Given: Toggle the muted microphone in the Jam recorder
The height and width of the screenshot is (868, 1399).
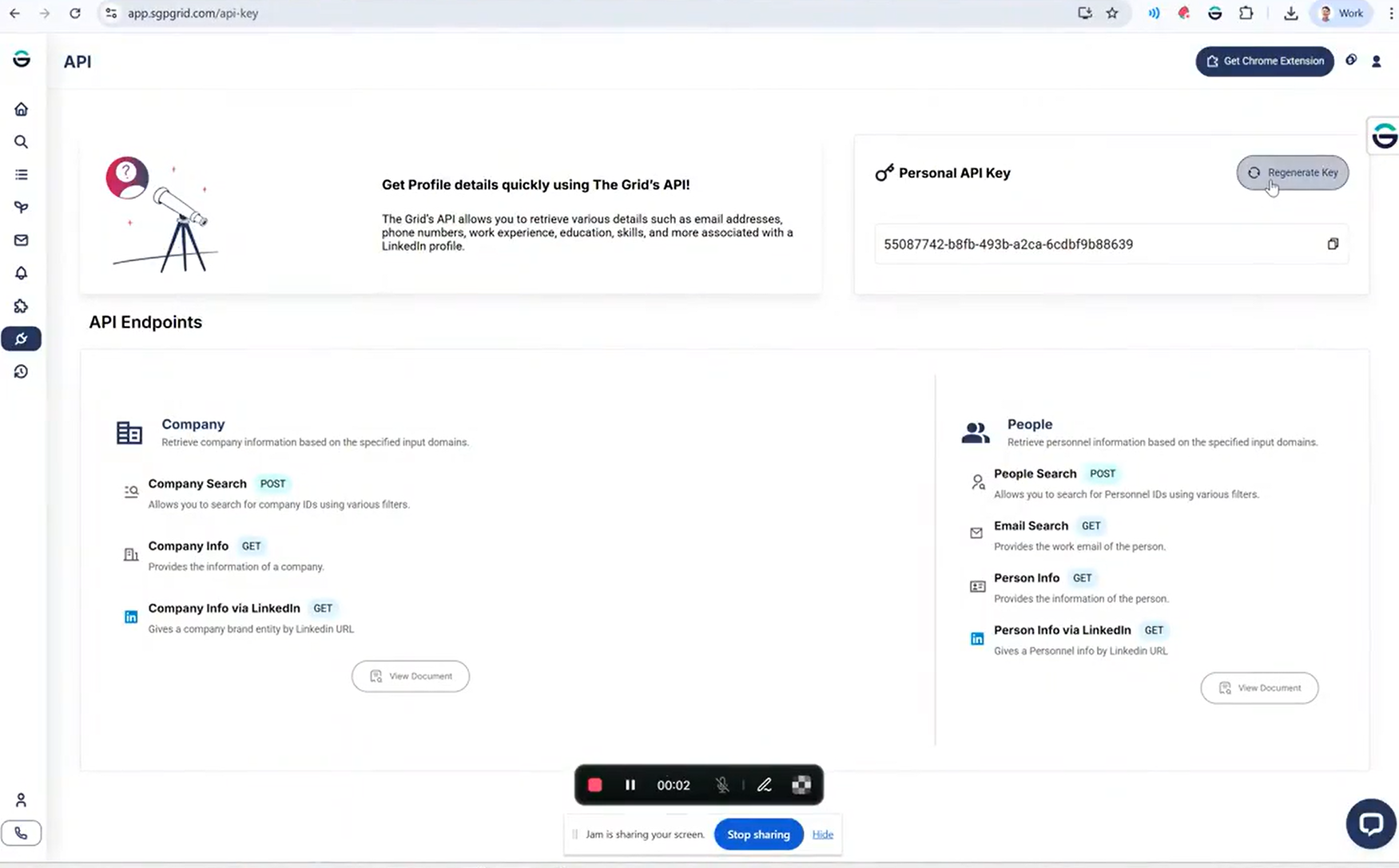Looking at the screenshot, I should [x=722, y=785].
